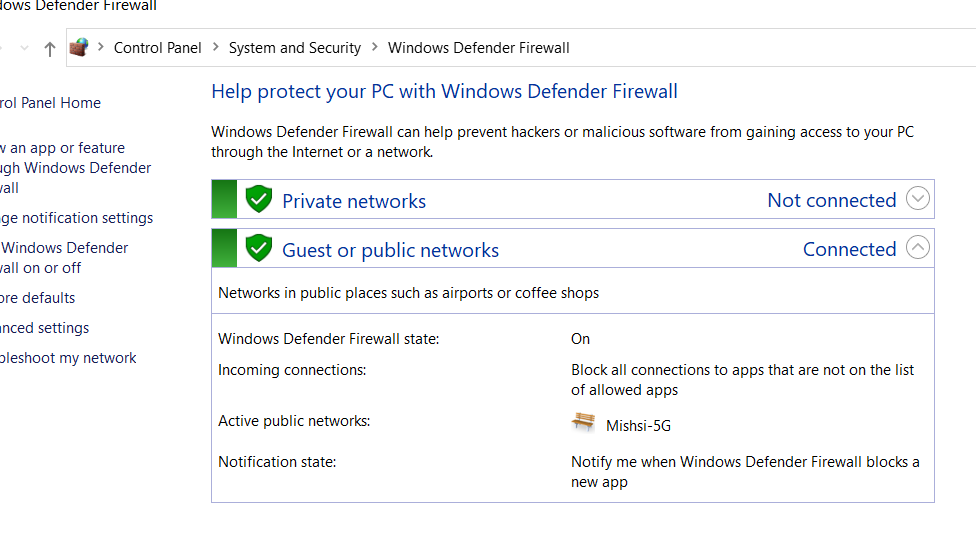Click the Mishsi-5G network name
The image size is (976, 557).
point(639,426)
